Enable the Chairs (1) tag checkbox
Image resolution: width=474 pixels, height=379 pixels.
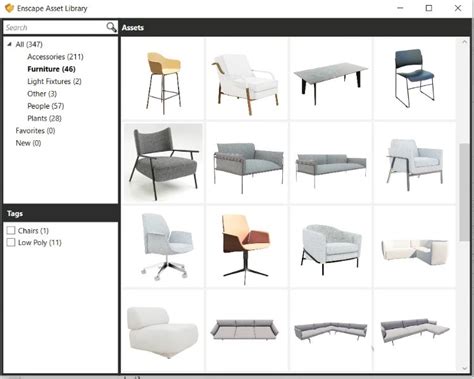[11, 230]
